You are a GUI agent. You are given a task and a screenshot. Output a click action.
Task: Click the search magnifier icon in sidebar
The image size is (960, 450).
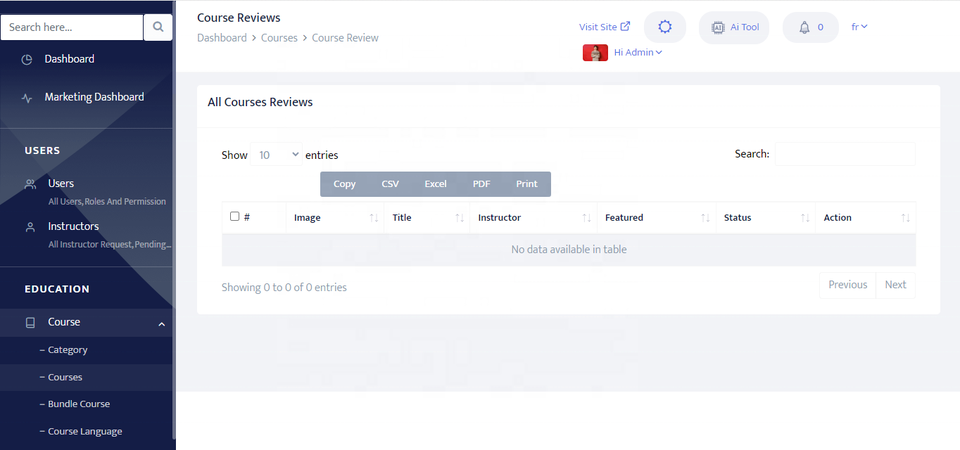click(x=158, y=28)
